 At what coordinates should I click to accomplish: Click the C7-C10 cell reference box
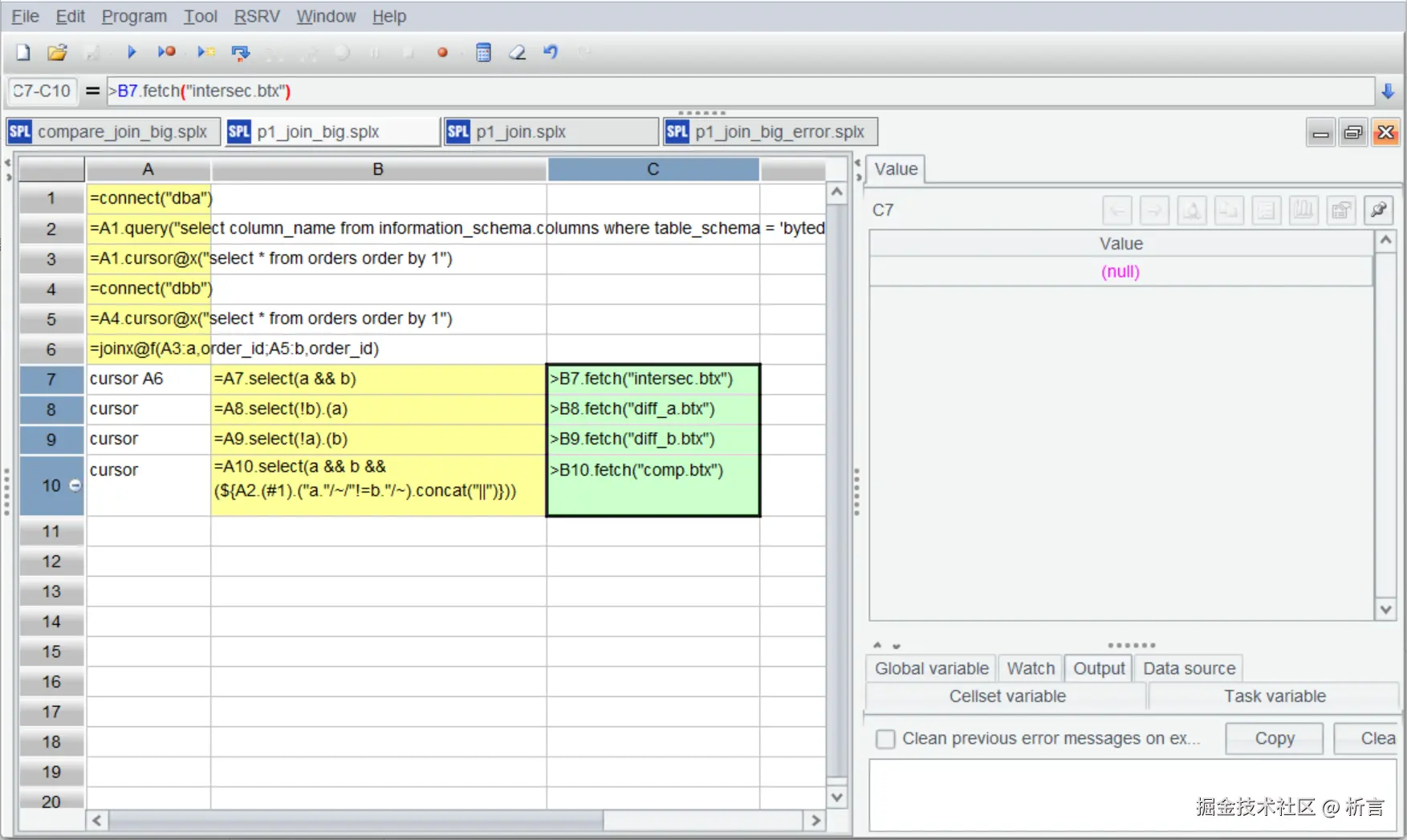(42, 91)
